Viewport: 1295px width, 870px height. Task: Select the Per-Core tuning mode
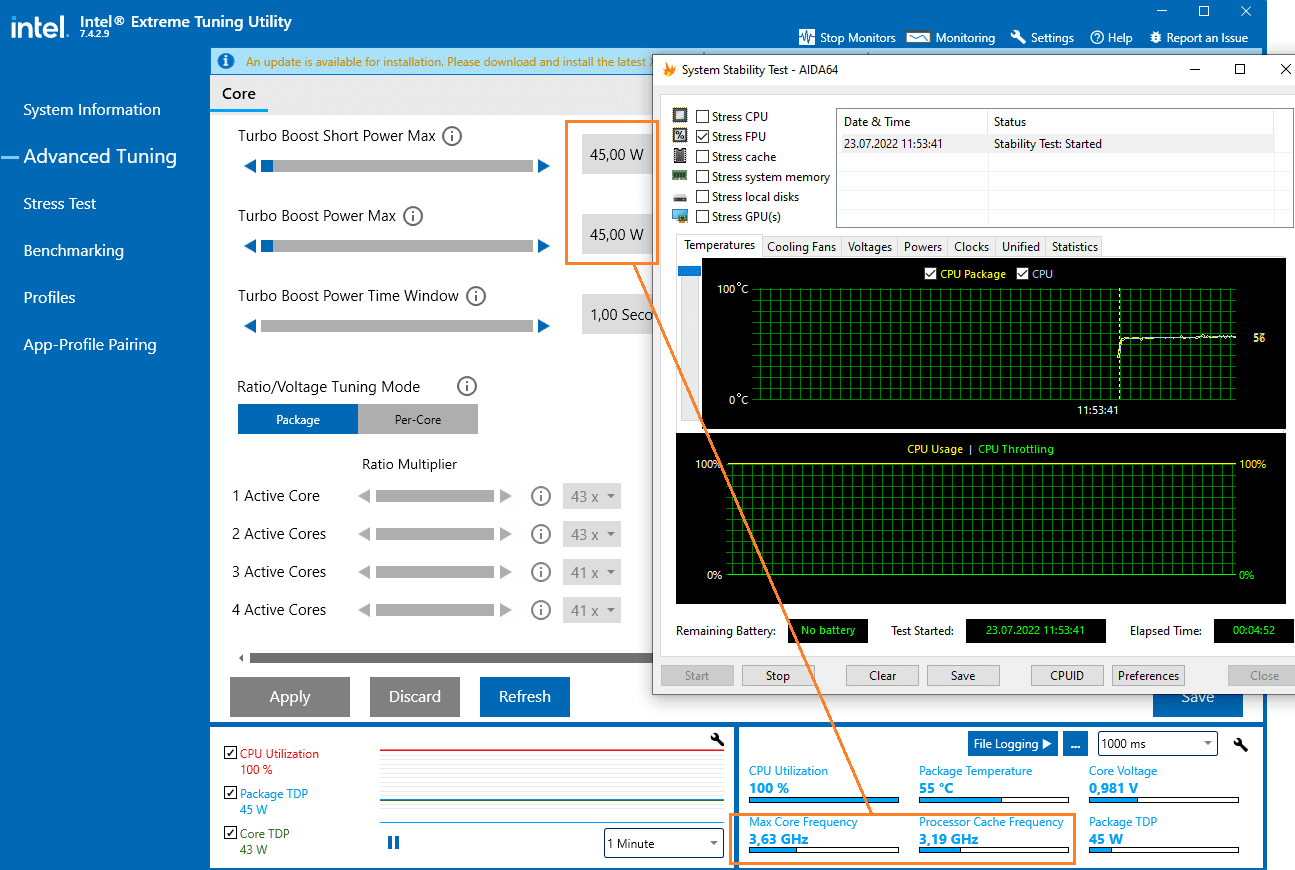click(418, 420)
